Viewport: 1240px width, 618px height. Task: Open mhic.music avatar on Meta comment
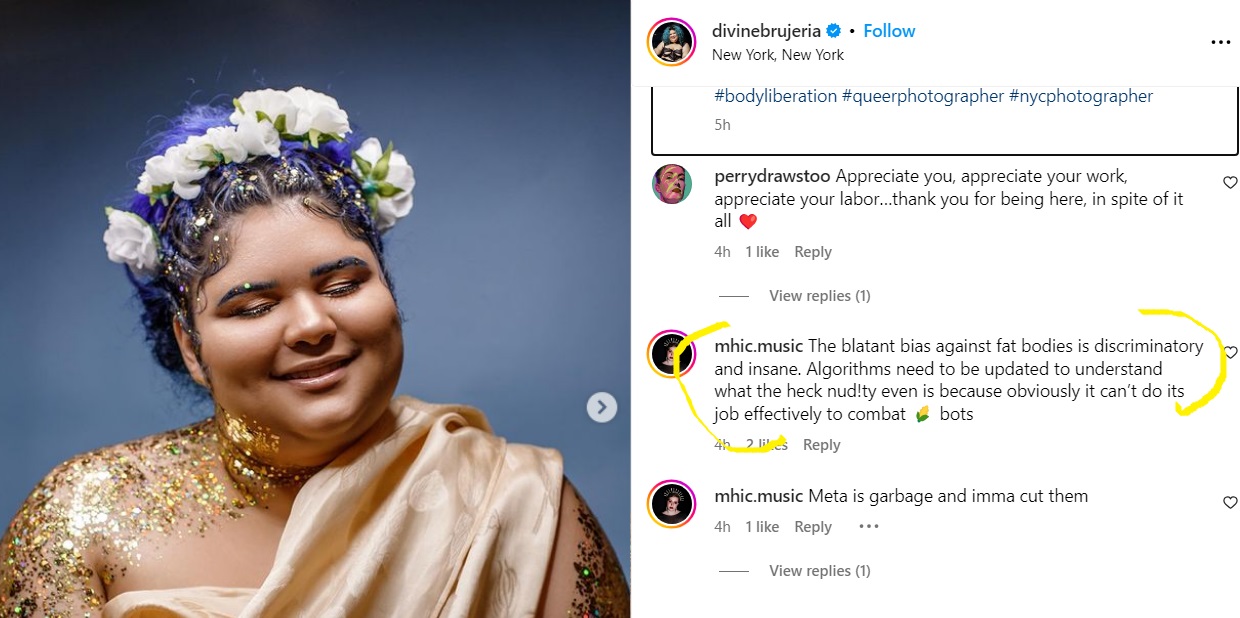(x=672, y=504)
